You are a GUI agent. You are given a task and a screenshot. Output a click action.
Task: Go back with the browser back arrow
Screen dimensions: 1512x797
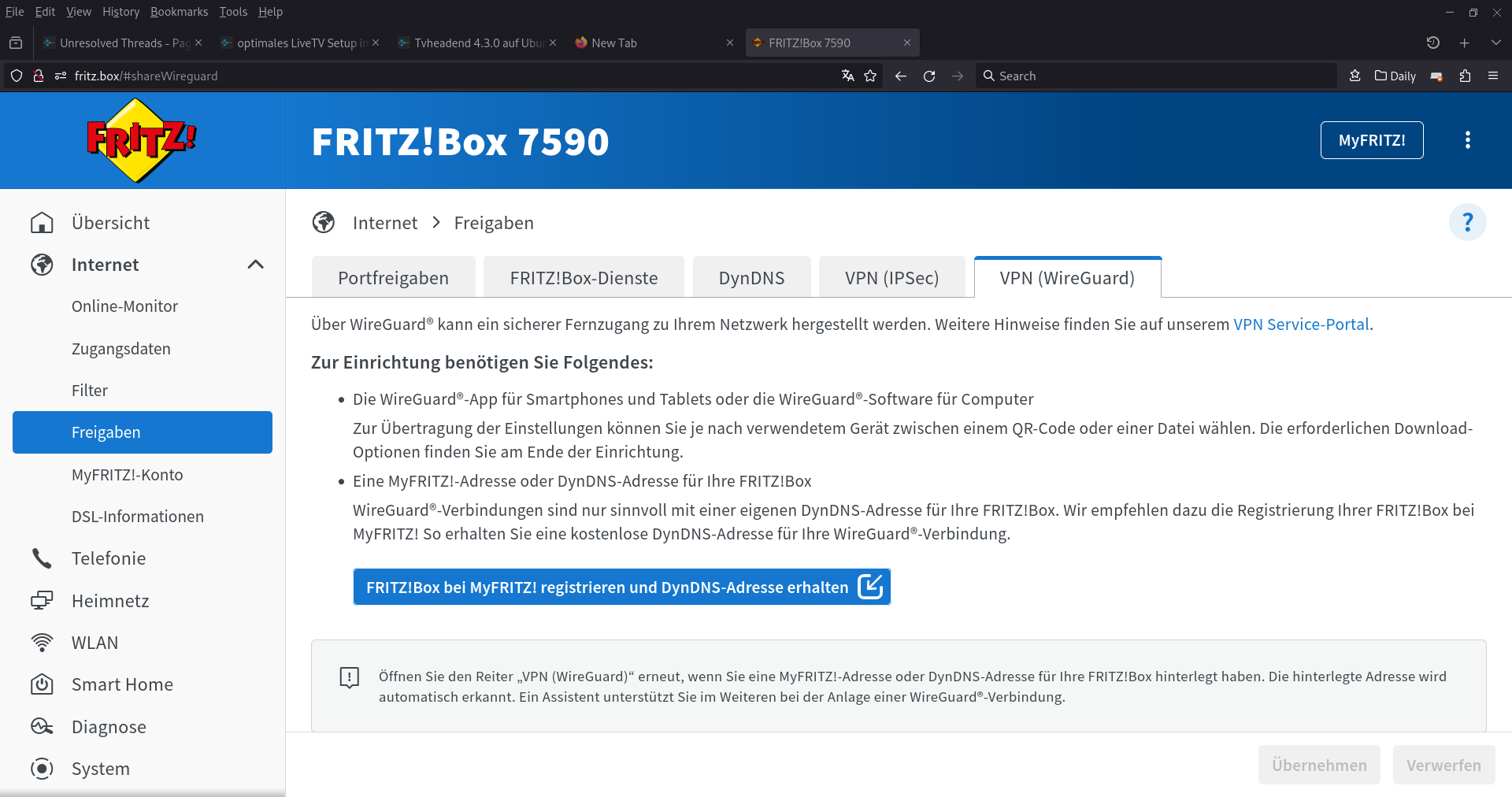coord(901,76)
